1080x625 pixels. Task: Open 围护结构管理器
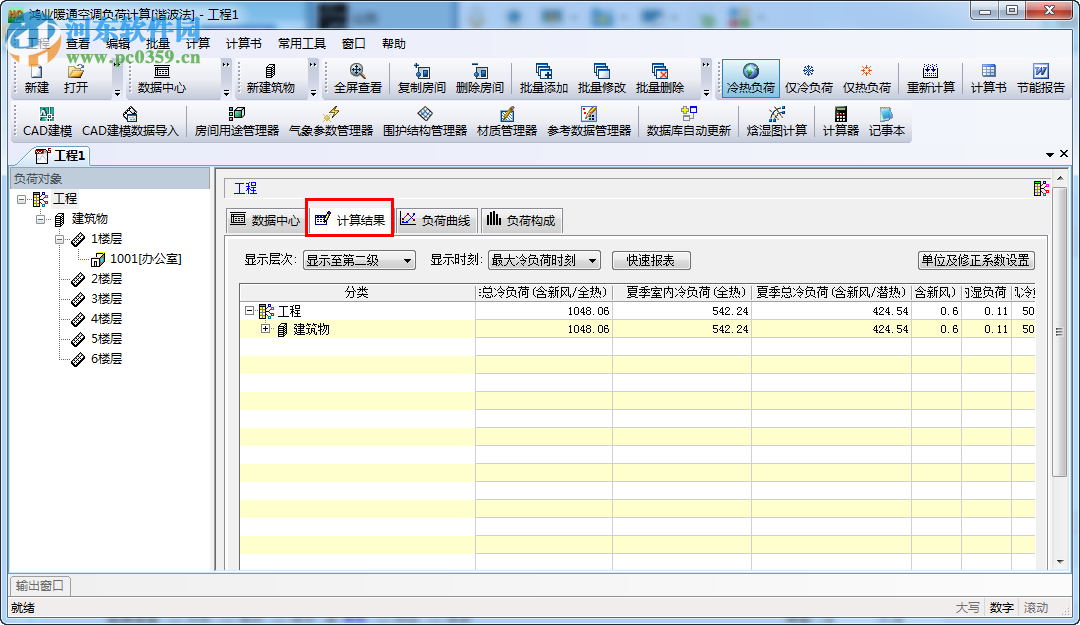pyautogui.click(x=425, y=122)
